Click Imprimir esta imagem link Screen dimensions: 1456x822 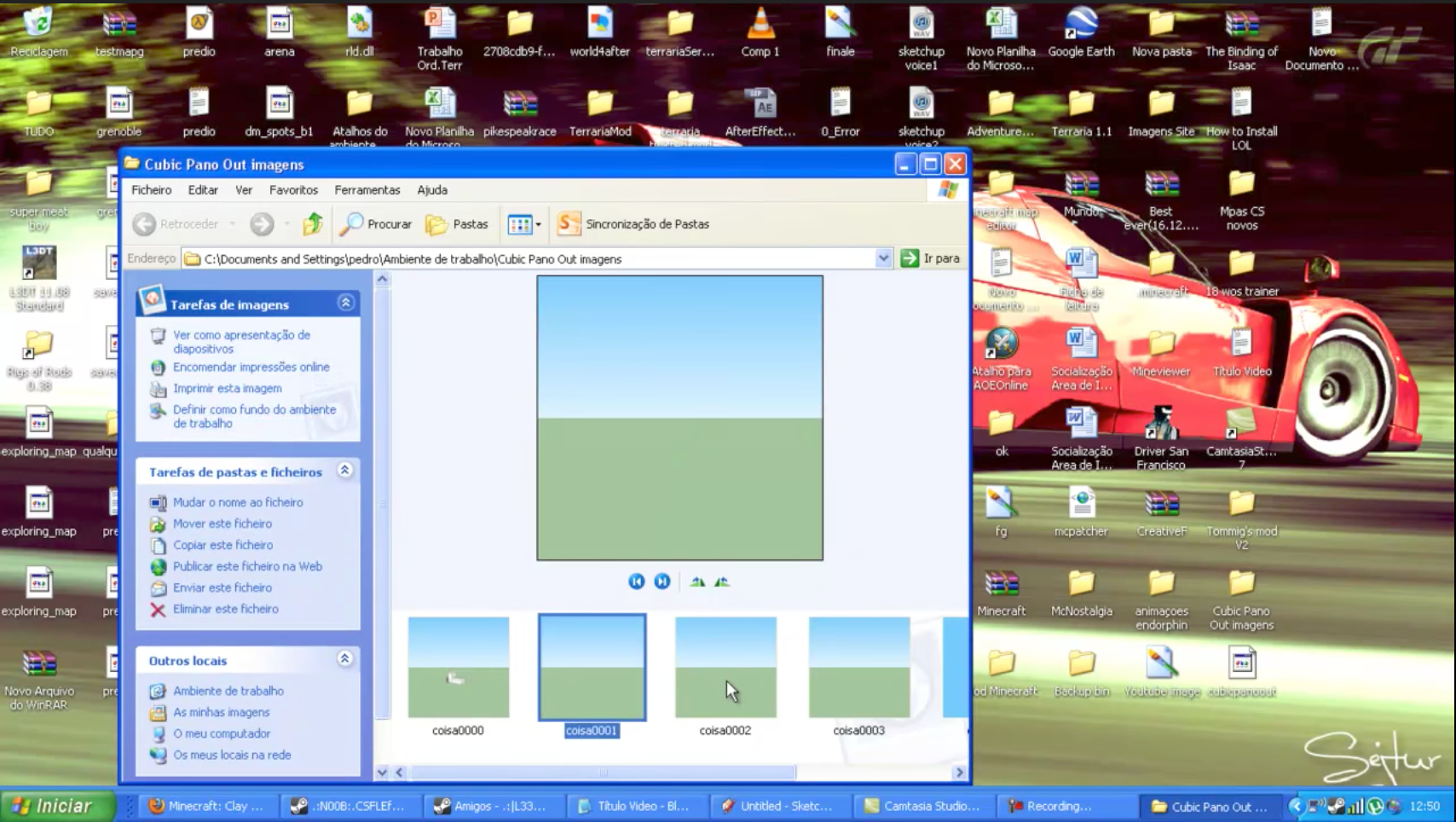click(228, 389)
